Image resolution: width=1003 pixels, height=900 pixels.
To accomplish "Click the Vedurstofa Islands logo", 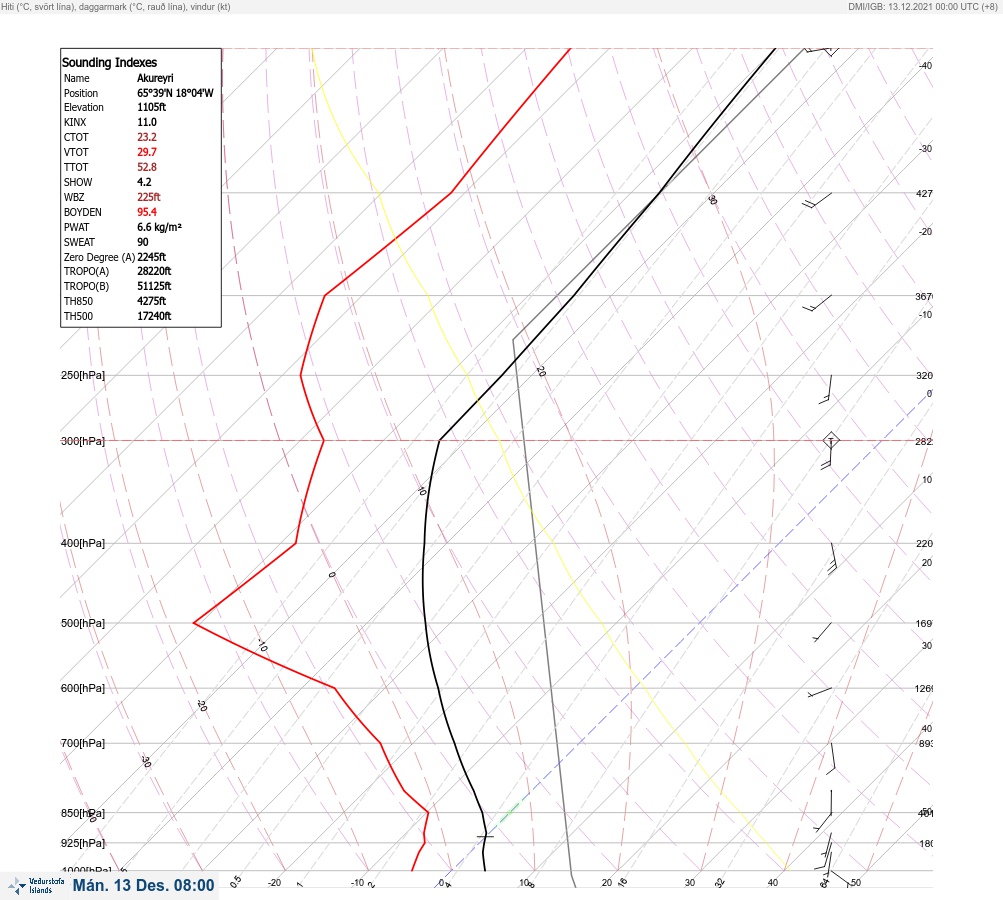I will pyautogui.click(x=36, y=885).
